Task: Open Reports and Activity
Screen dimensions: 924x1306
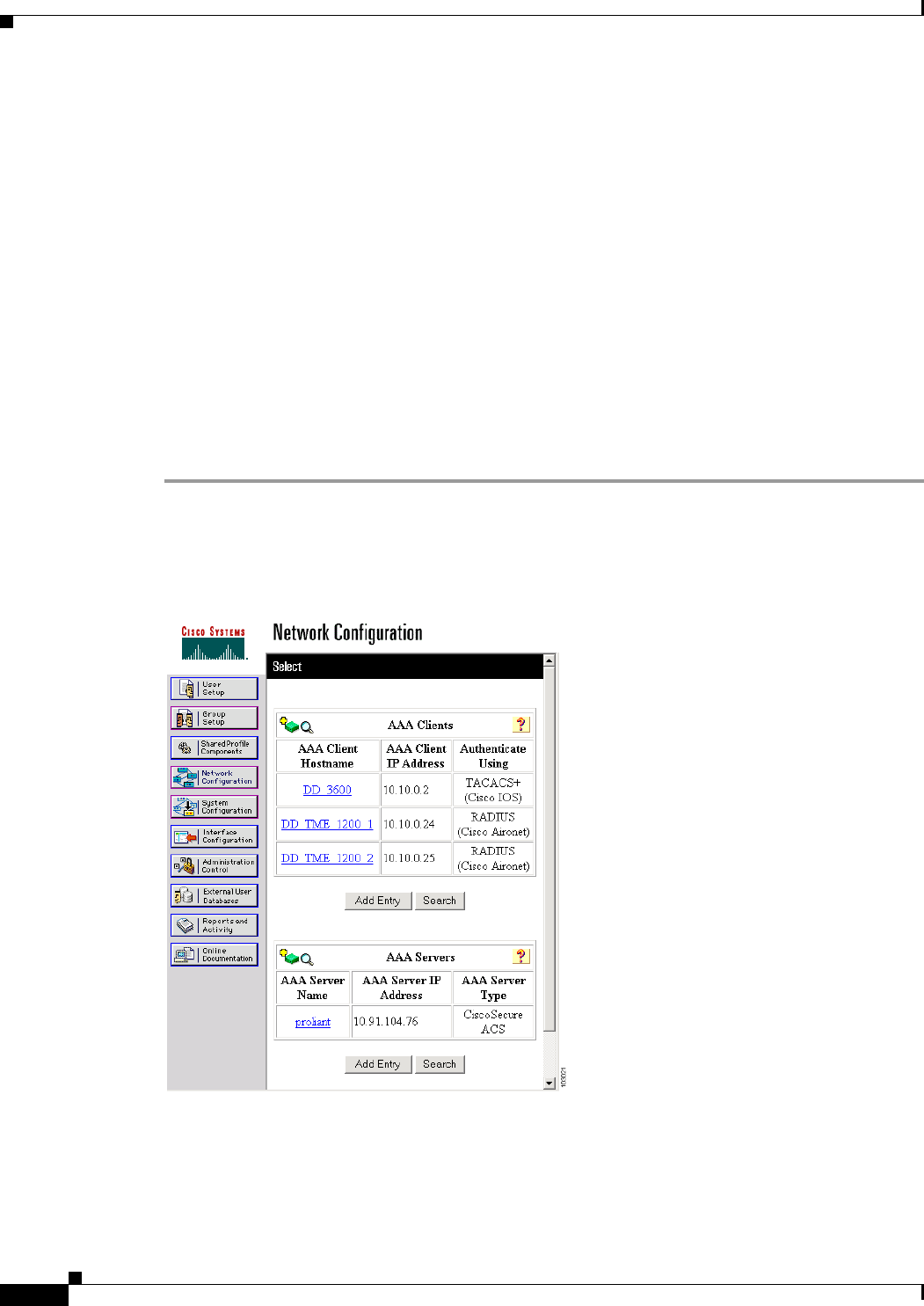Action: 215,925
